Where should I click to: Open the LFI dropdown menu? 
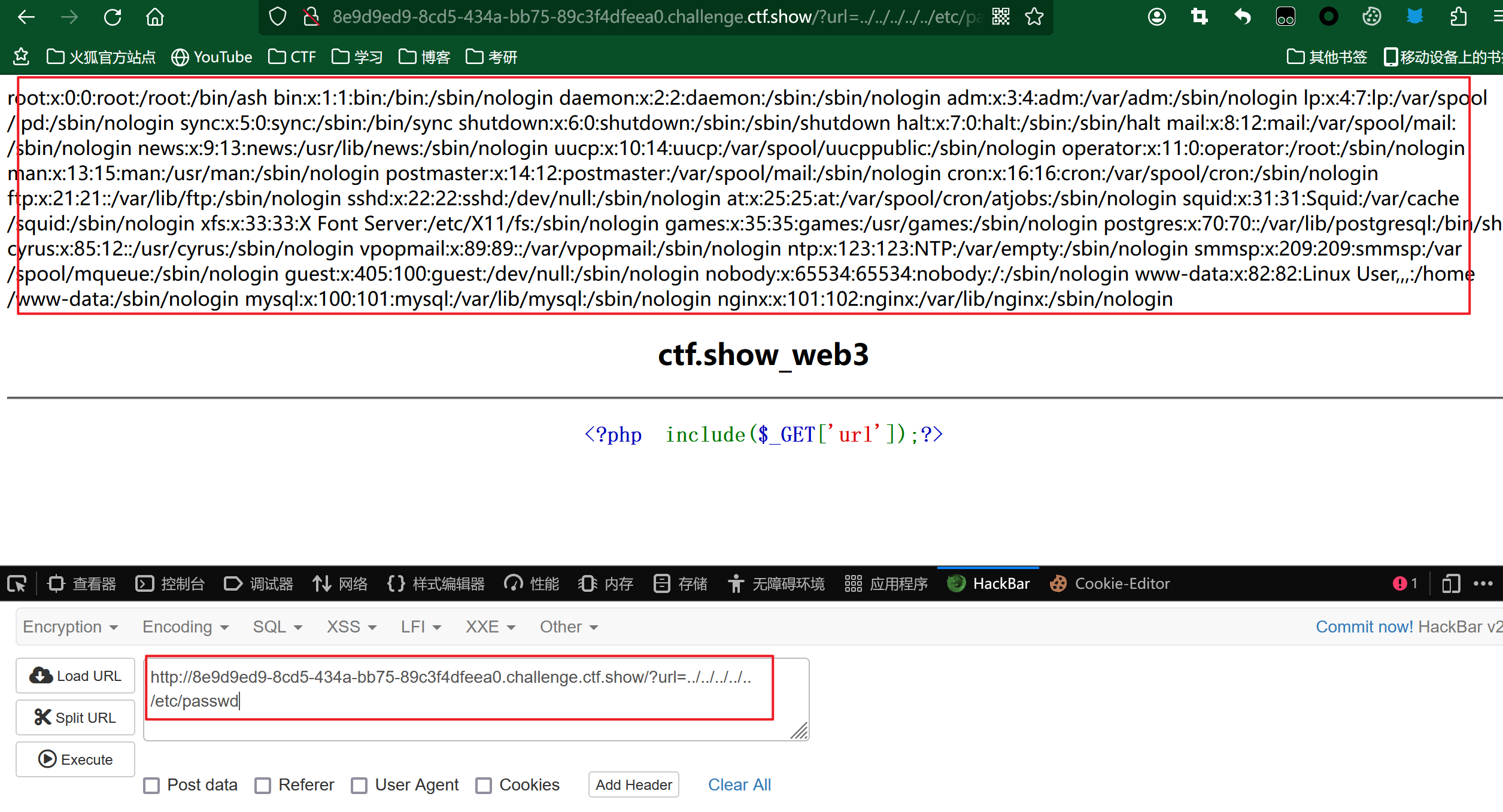[x=421, y=627]
